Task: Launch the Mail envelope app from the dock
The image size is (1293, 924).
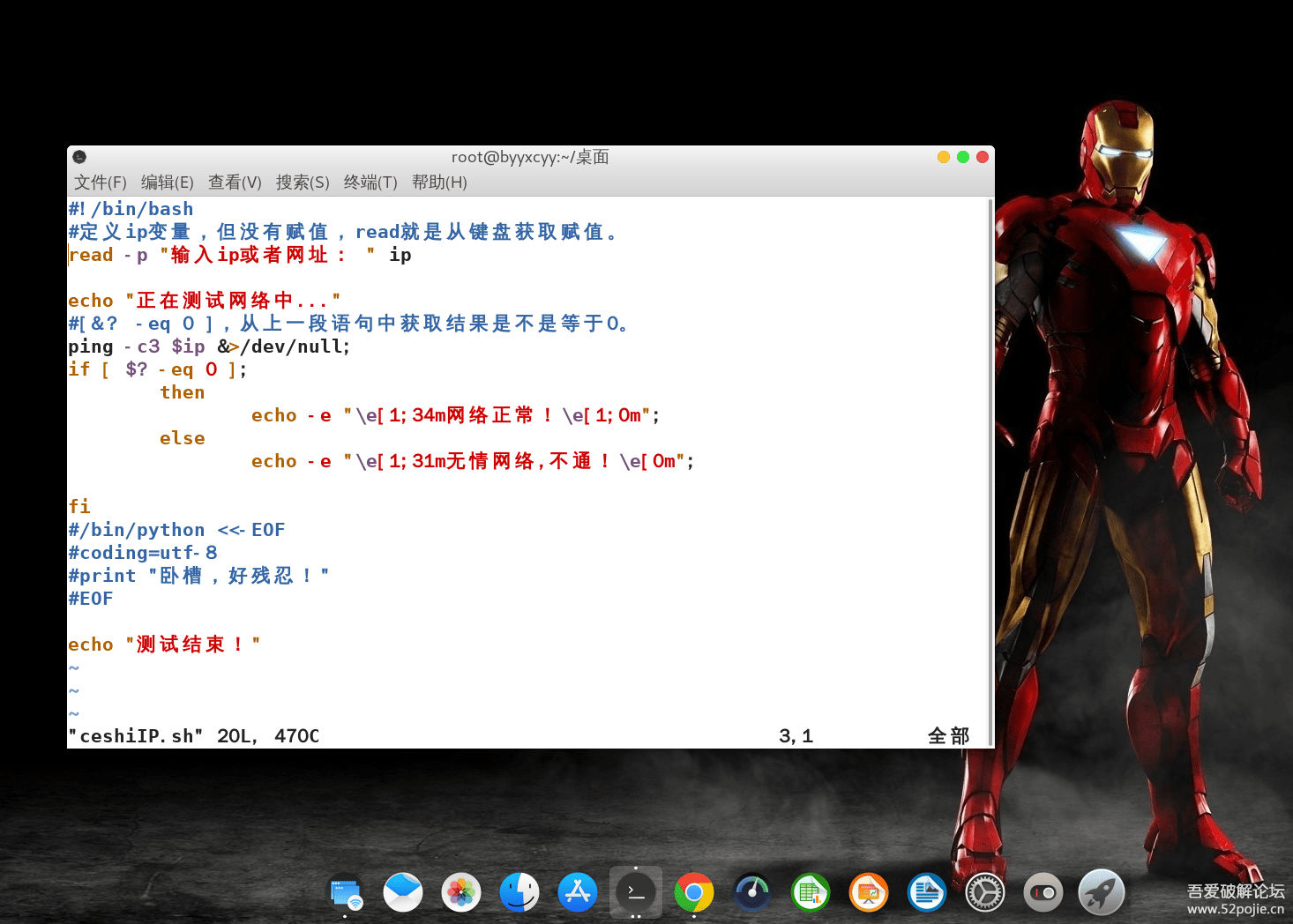Action: point(403,893)
